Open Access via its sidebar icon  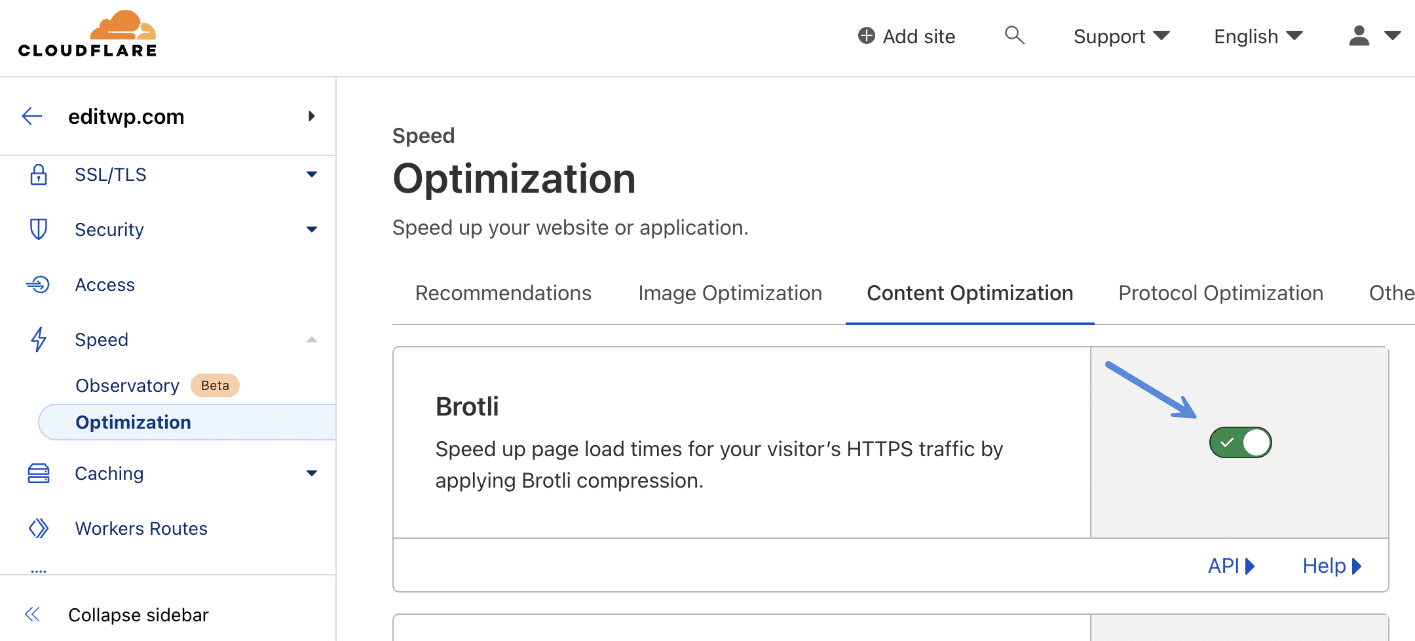pos(38,284)
